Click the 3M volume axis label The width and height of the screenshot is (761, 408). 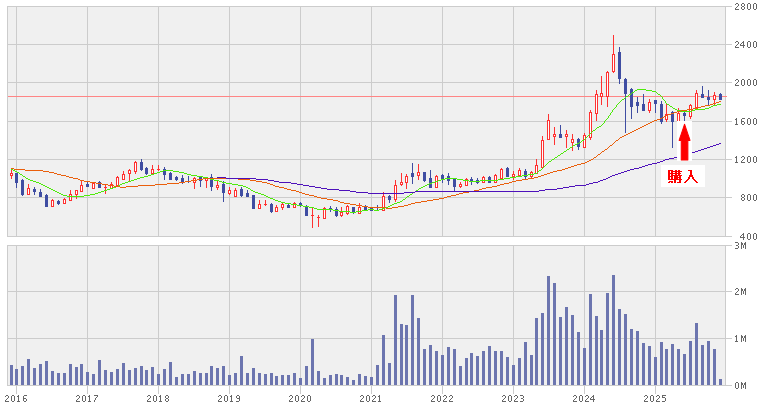[x=739, y=245]
